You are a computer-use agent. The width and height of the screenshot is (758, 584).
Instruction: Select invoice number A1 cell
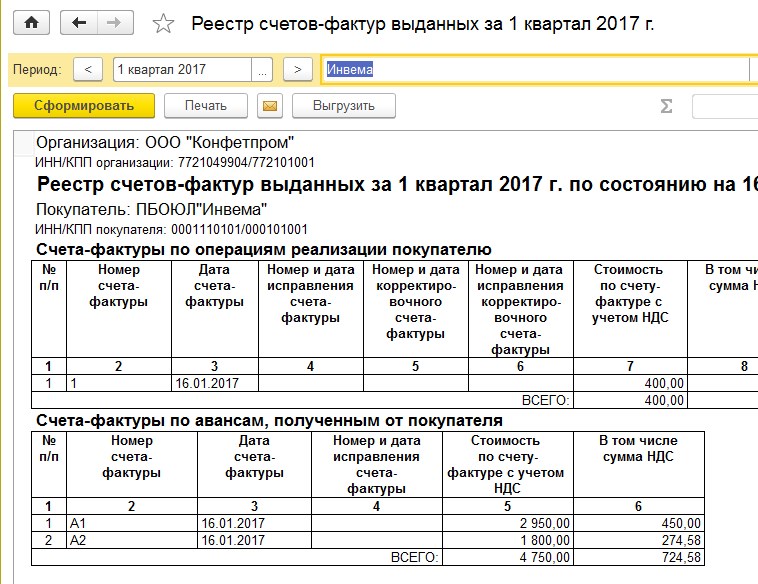[x=132, y=523]
